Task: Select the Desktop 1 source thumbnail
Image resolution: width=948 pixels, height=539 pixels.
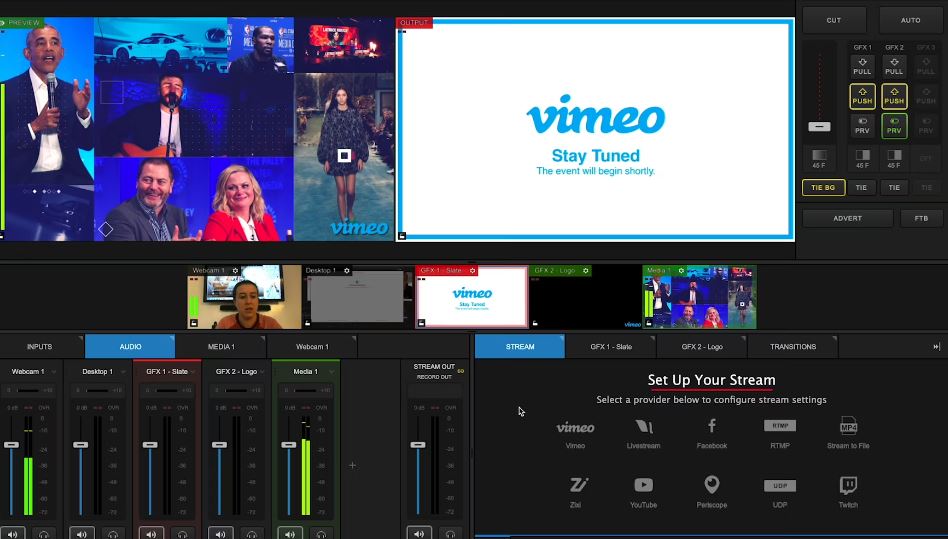Action: pos(358,297)
